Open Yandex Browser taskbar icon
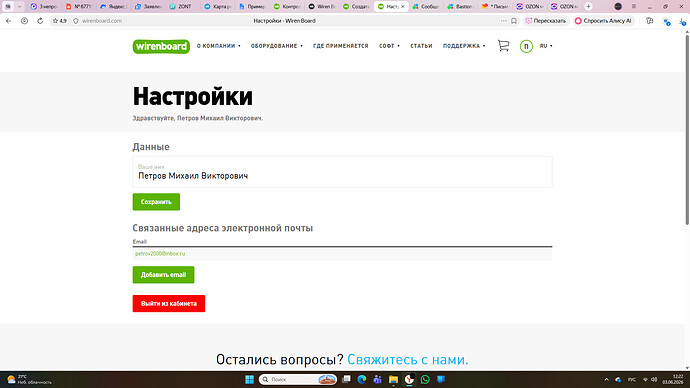 (x=409, y=379)
